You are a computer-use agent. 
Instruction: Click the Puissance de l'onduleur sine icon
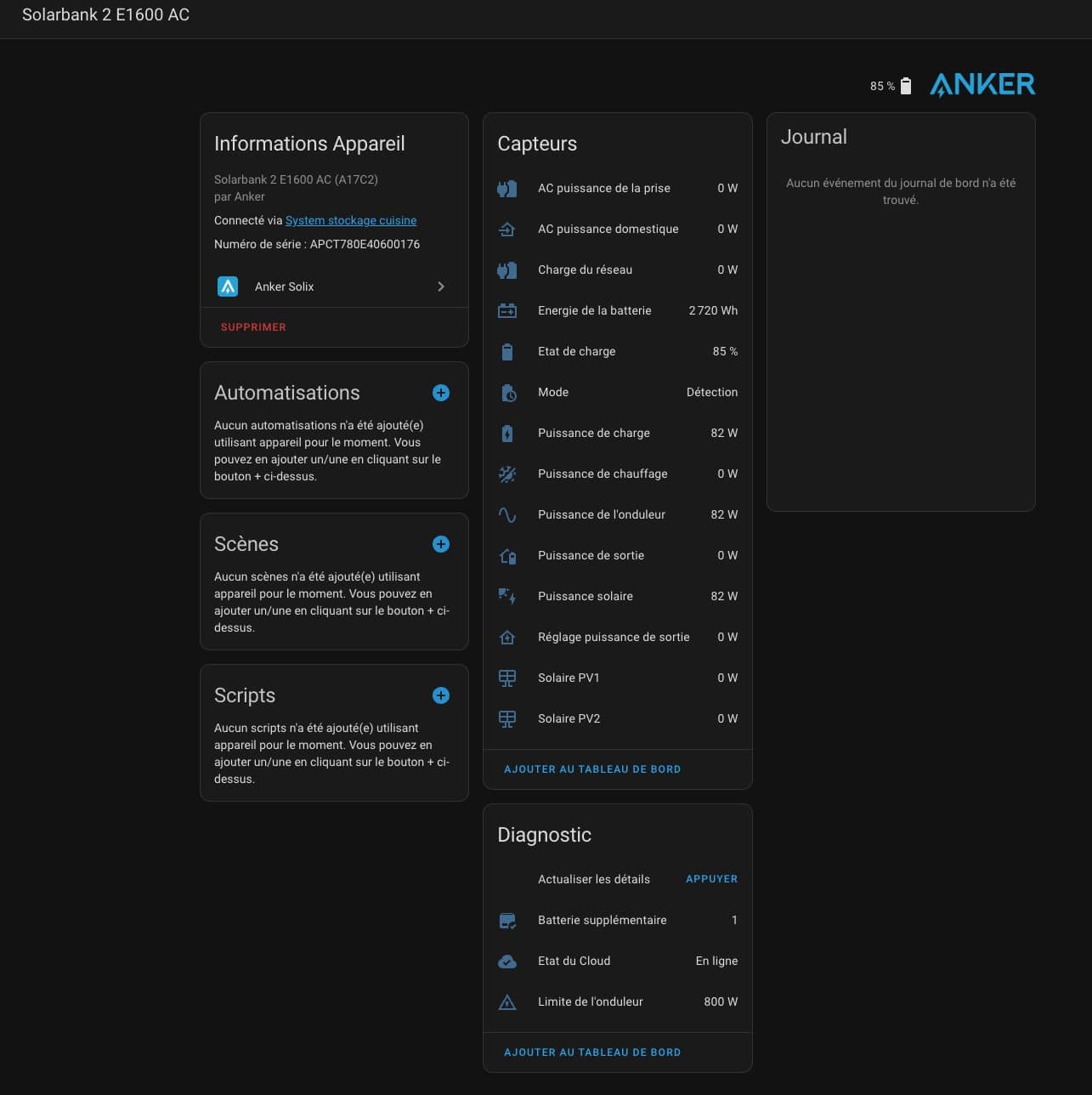coord(507,514)
